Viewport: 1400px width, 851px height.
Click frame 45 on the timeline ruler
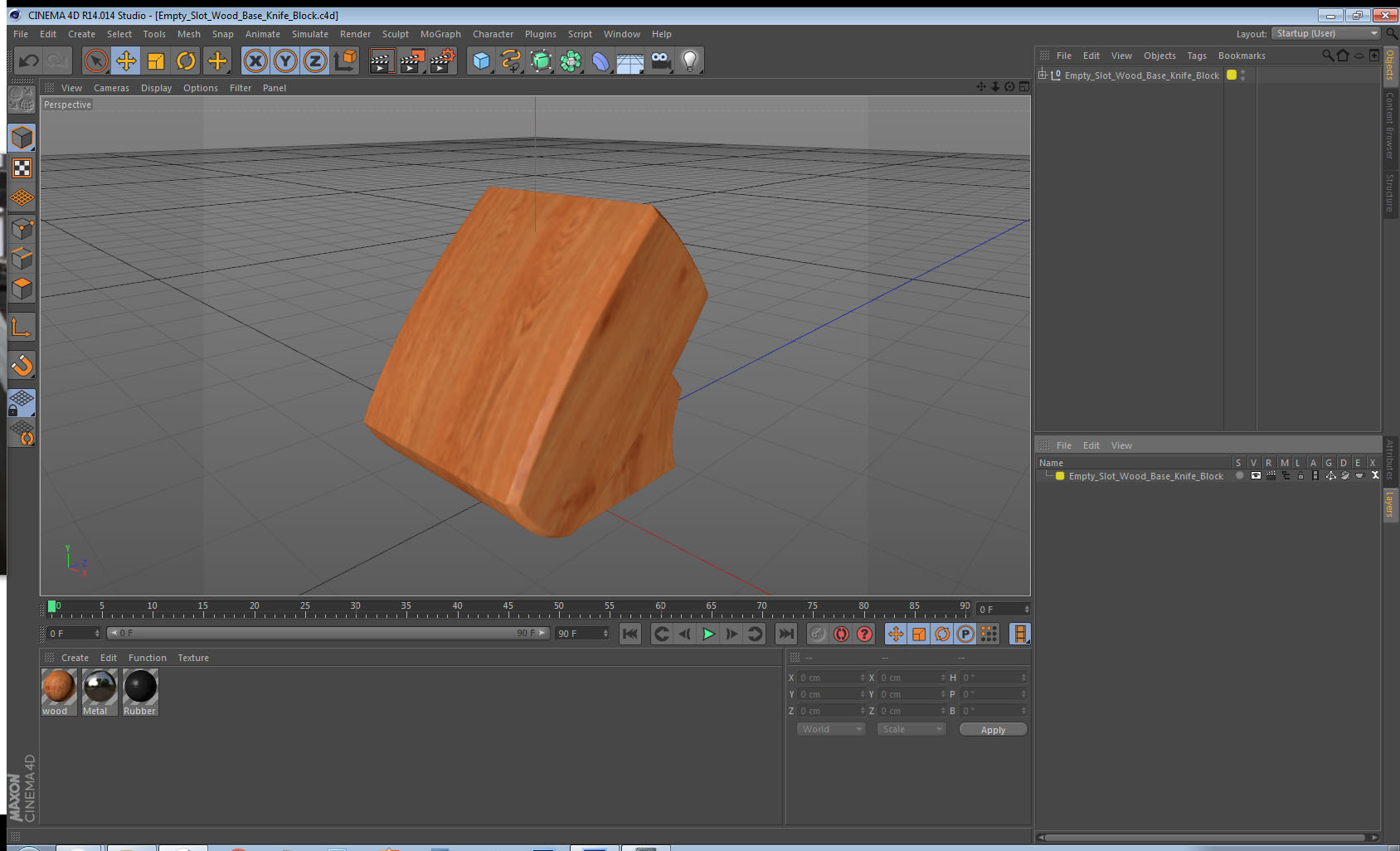click(508, 608)
